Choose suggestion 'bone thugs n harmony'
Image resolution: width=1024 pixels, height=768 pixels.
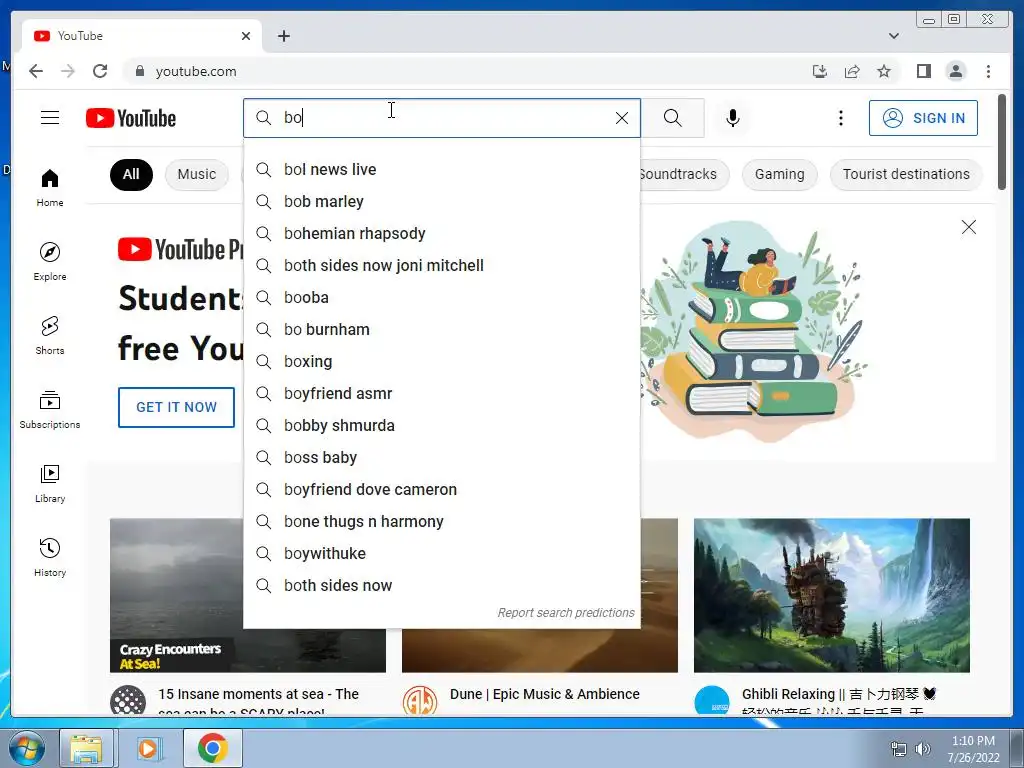click(442, 521)
